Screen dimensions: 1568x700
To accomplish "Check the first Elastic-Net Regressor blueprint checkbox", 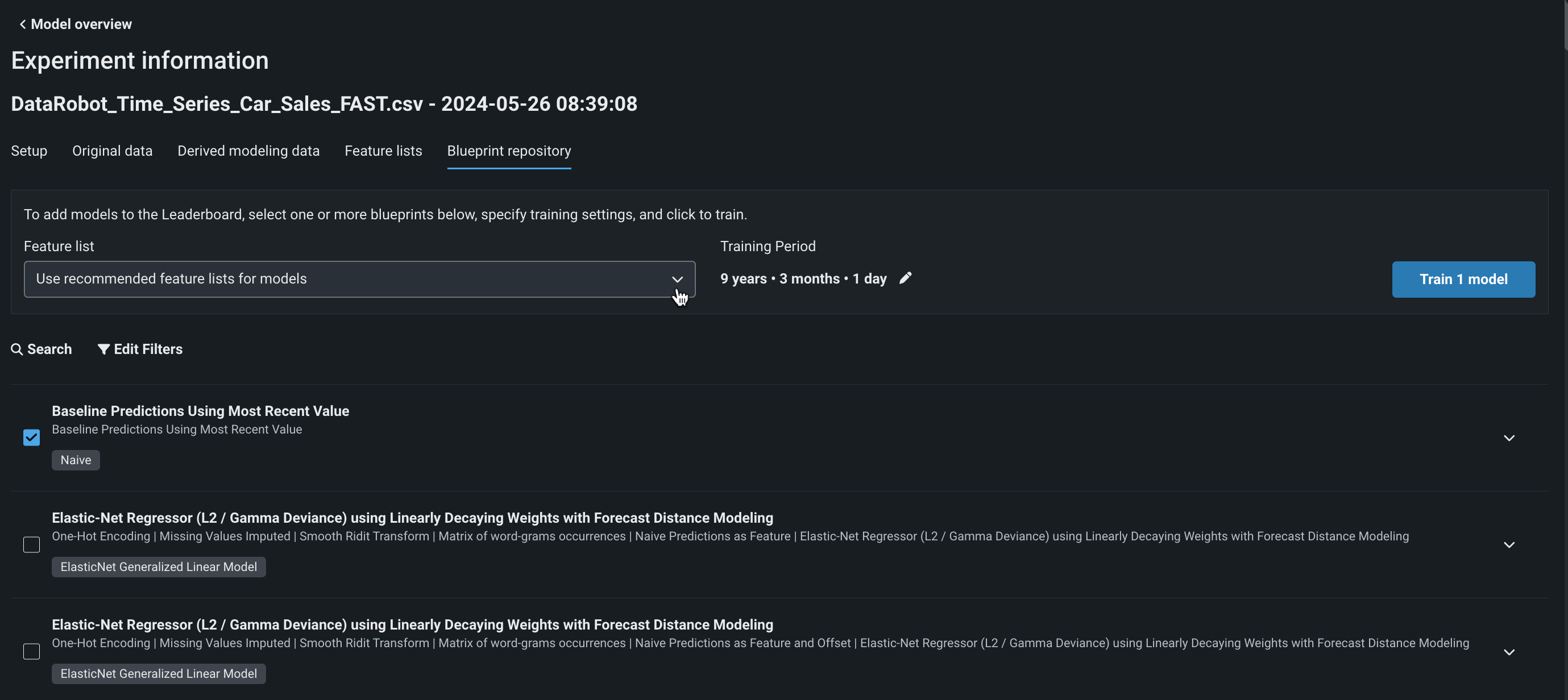I will pyautogui.click(x=32, y=544).
